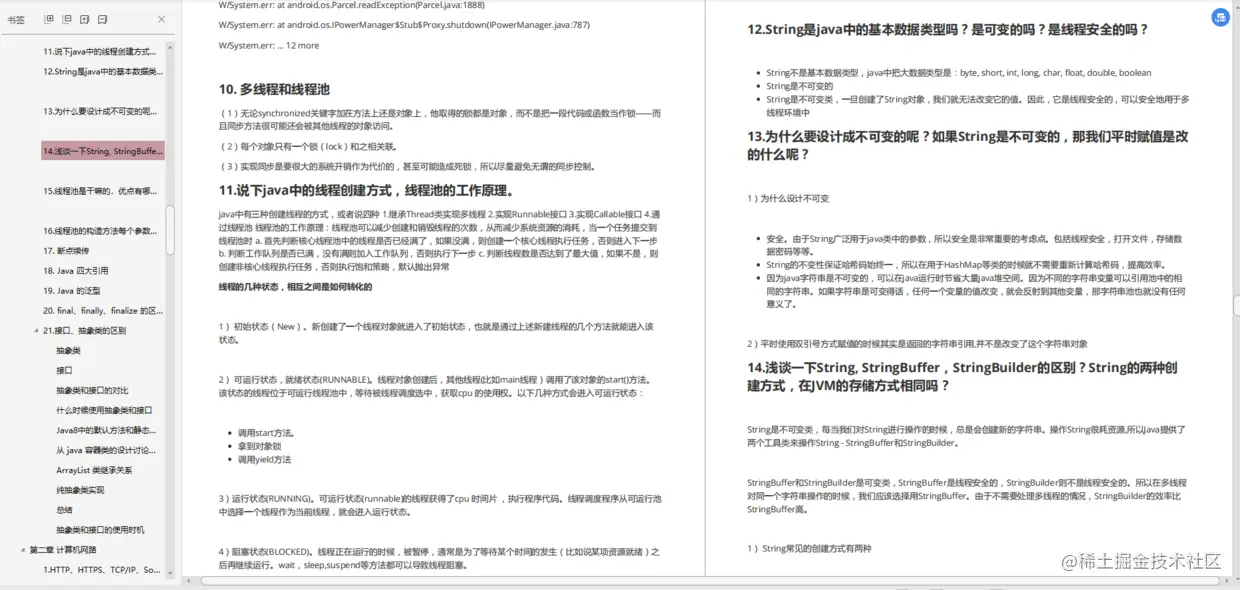Go to sub-bookmark 纯抽象类实现
Image resolution: width=1240 pixels, height=590 pixels.
80,490
